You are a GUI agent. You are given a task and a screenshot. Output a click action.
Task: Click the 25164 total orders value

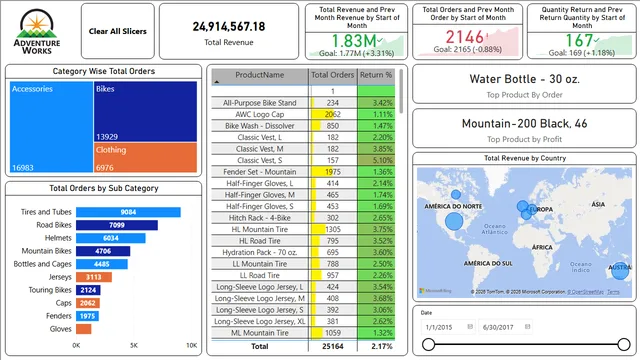point(333,346)
